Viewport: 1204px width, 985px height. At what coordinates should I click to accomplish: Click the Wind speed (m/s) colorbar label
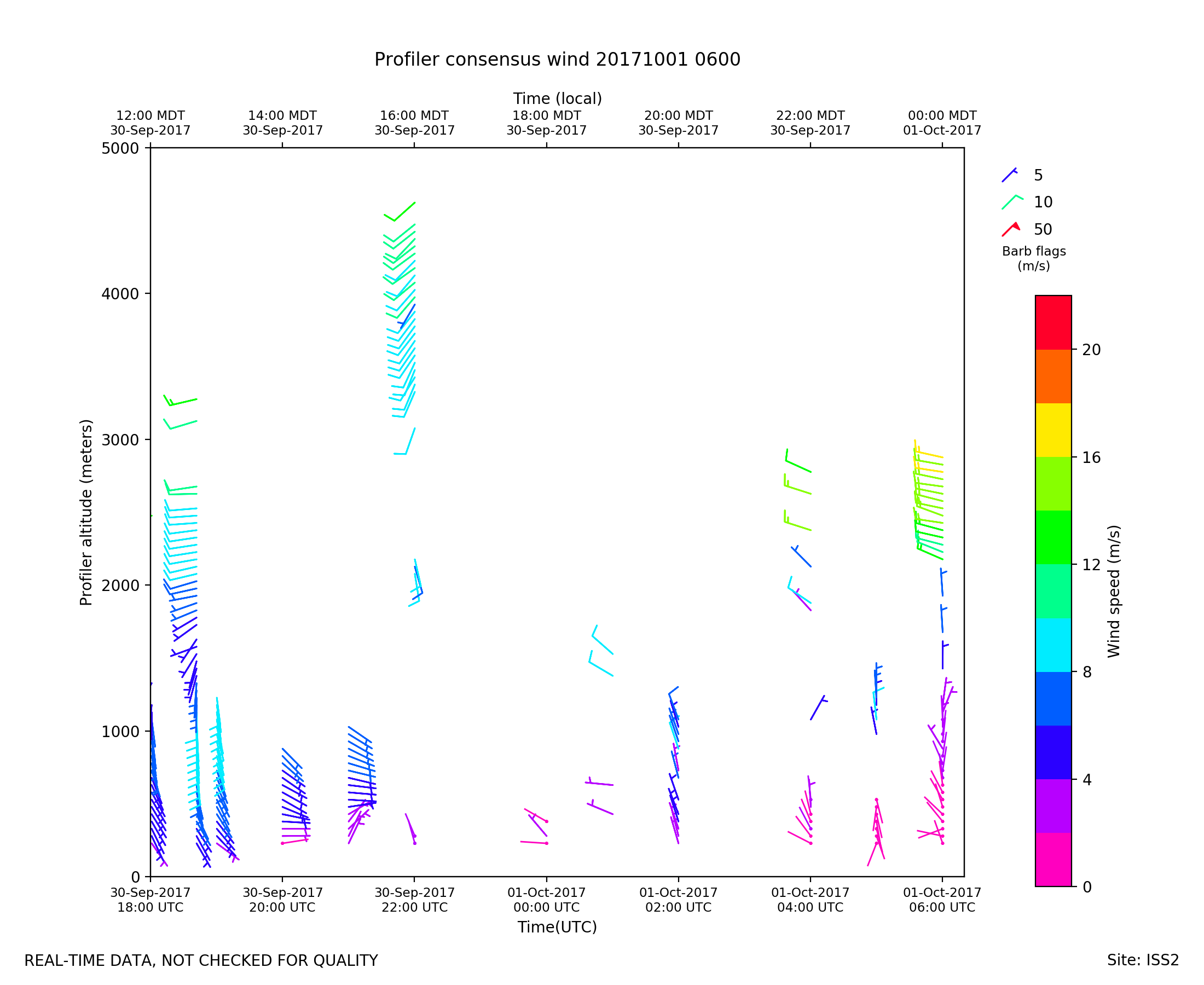[1113, 590]
